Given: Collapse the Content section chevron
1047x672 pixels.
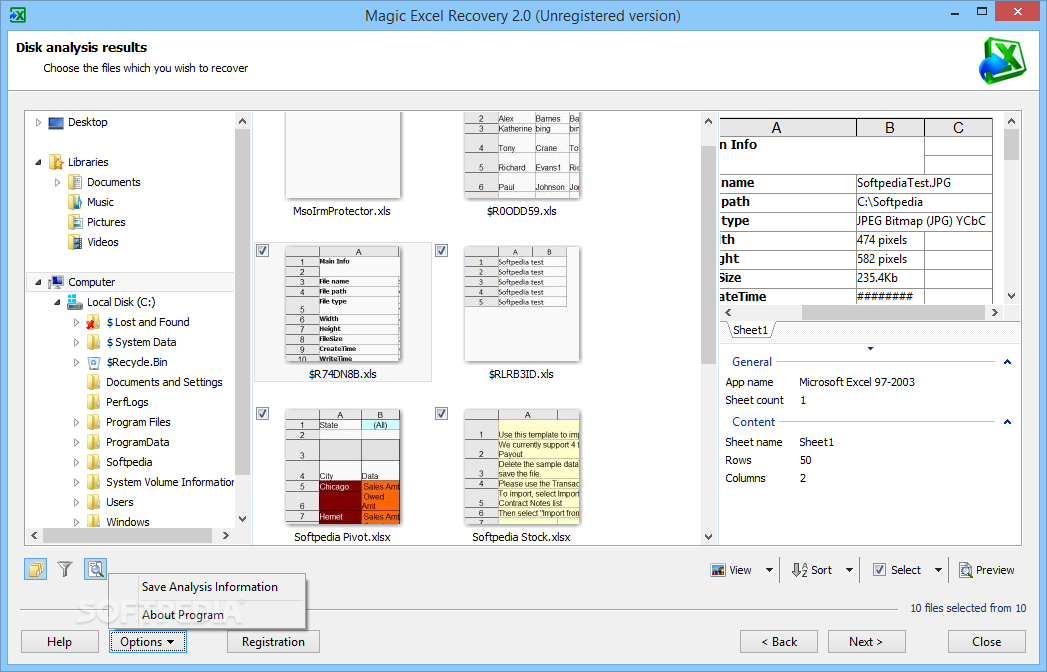Looking at the screenshot, I should (x=1008, y=422).
